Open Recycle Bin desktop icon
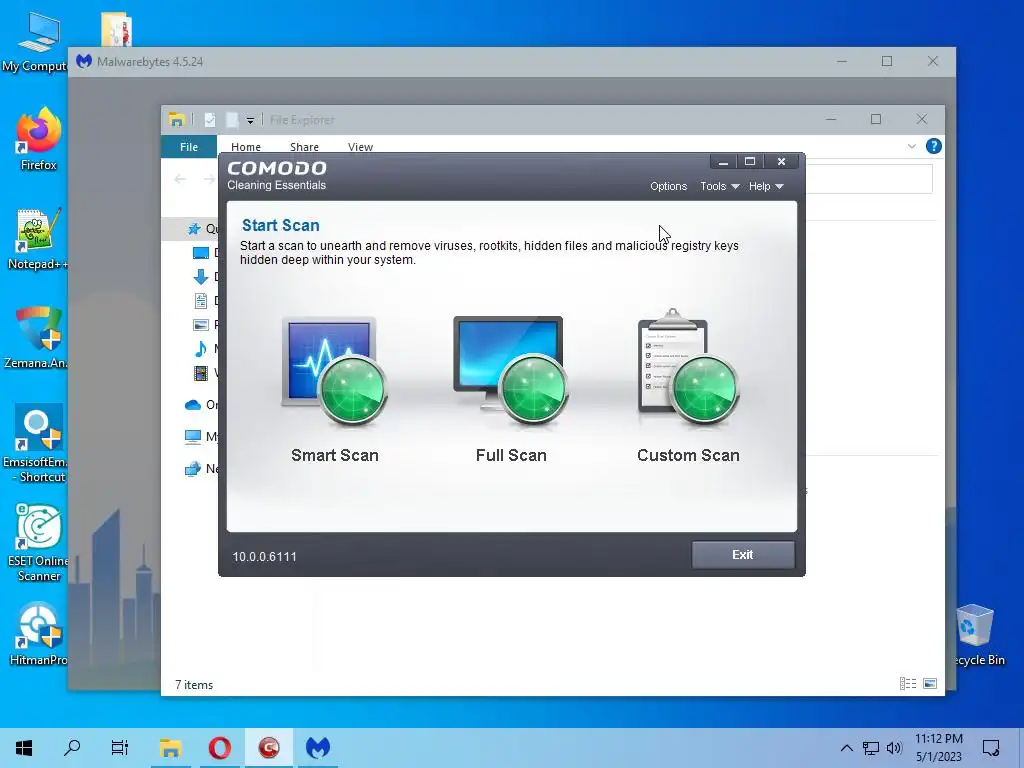The image size is (1024, 768). (x=976, y=634)
